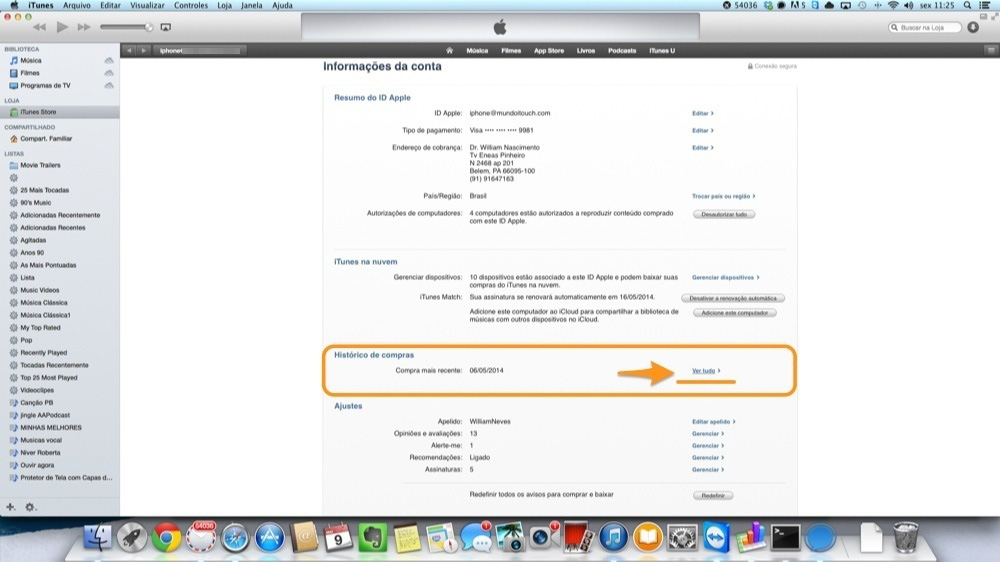Switch to the Filmes store tab
The width and height of the screenshot is (1000, 562).
(511, 50)
